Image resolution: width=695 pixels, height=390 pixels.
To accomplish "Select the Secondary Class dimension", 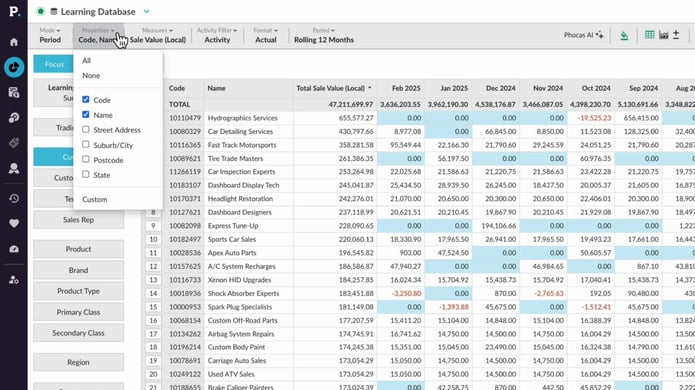I will [x=78, y=333].
